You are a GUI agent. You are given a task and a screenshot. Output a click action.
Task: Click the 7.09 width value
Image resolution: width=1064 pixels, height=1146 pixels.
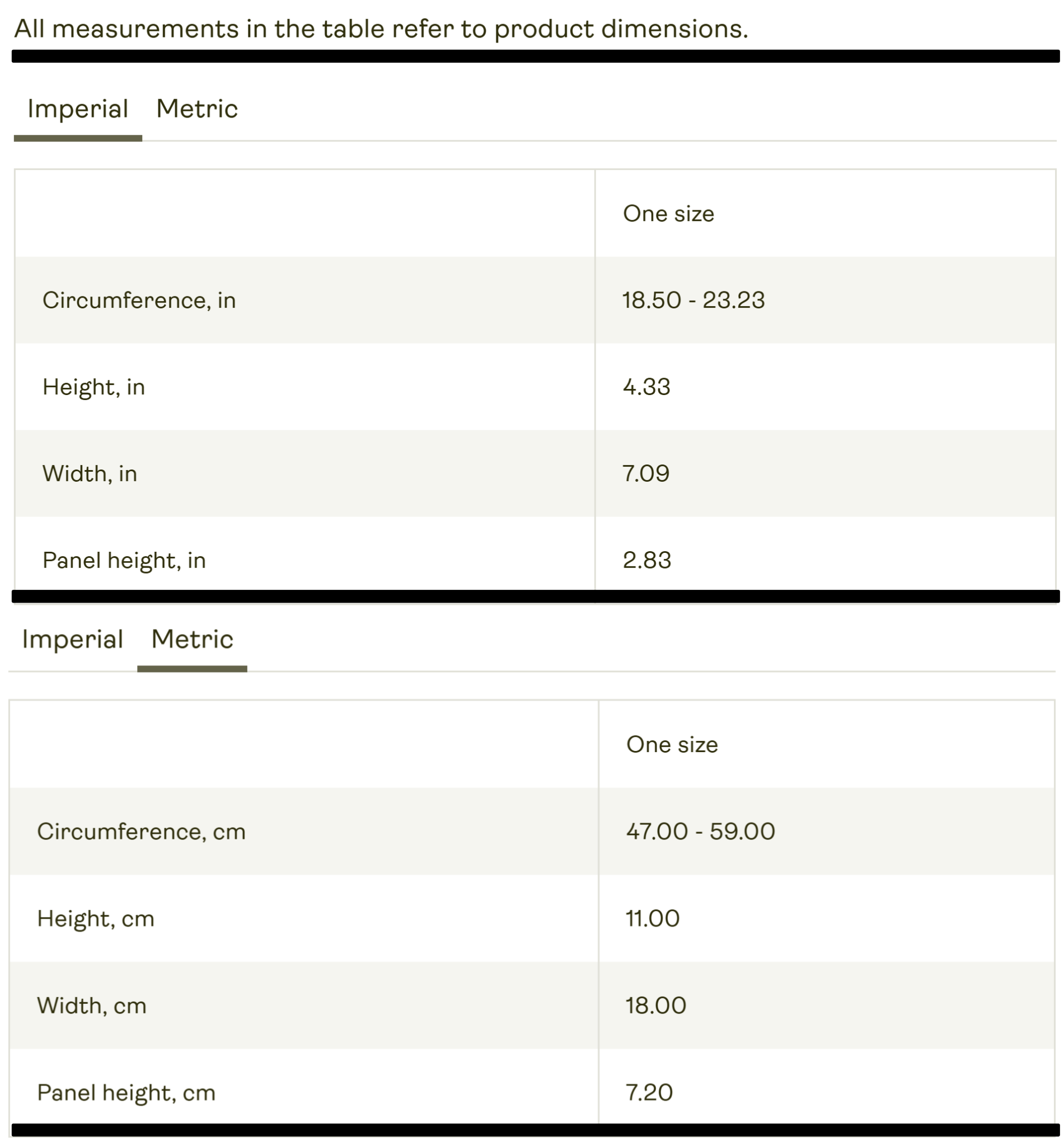click(x=646, y=474)
